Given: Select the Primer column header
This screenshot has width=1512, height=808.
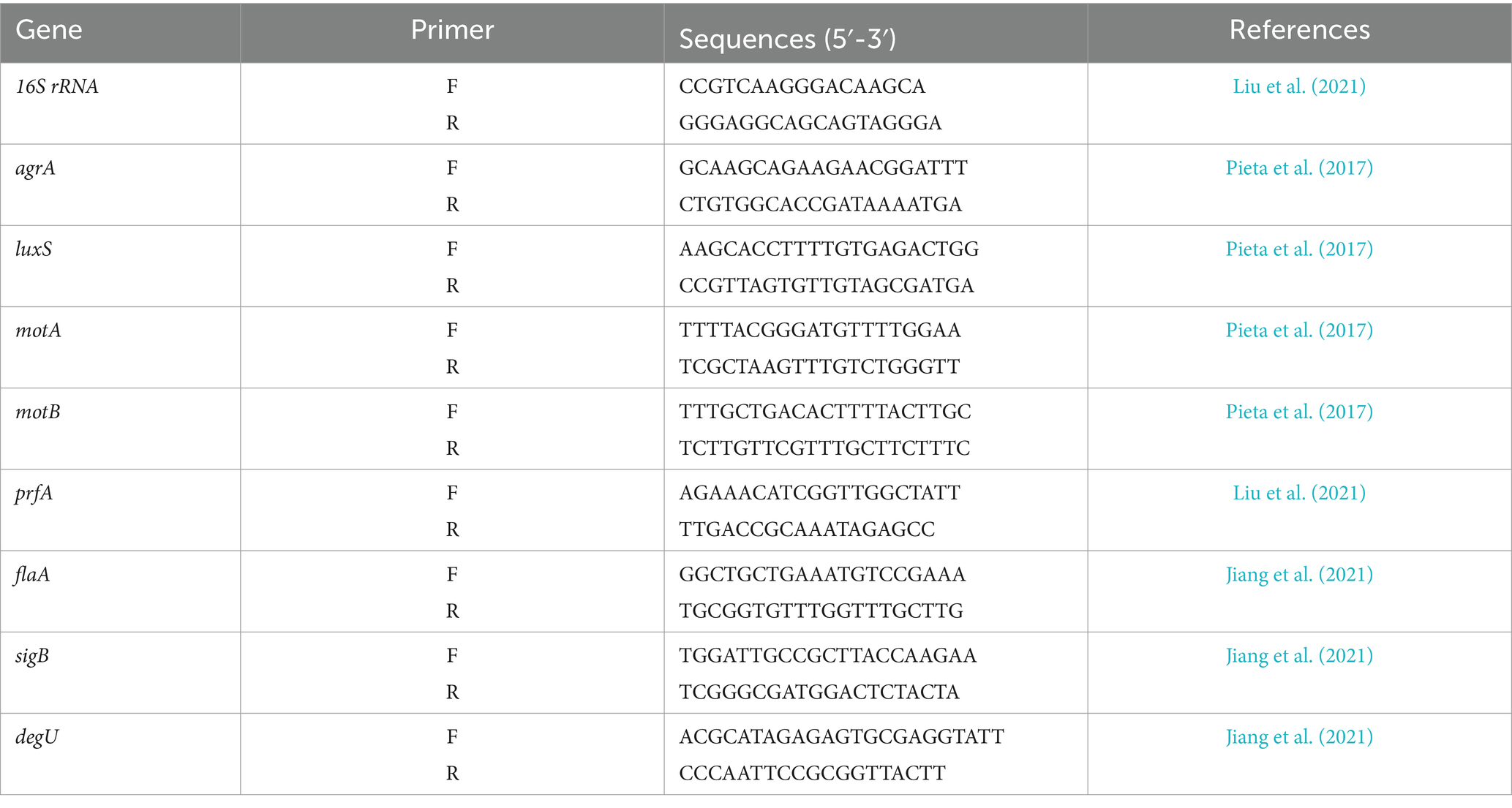Looking at the screenshot, I should (x=452, y=30).
